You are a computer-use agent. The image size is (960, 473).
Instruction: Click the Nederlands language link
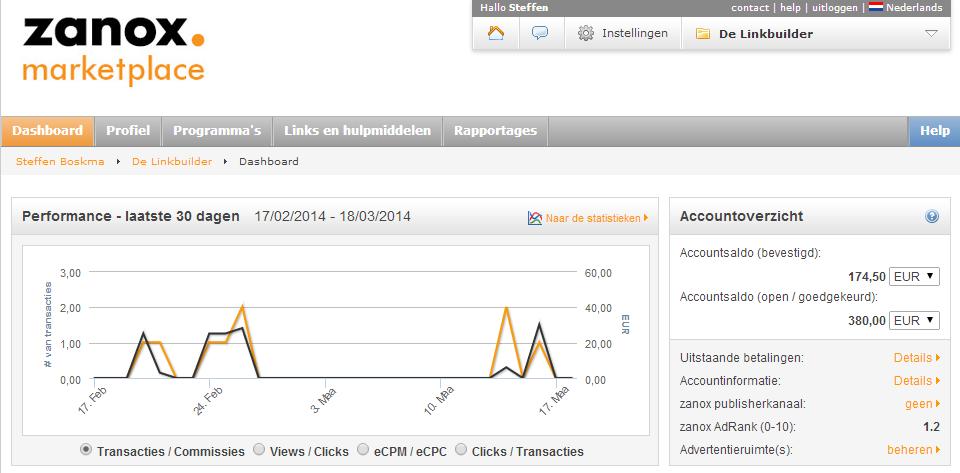coord(914,8)
